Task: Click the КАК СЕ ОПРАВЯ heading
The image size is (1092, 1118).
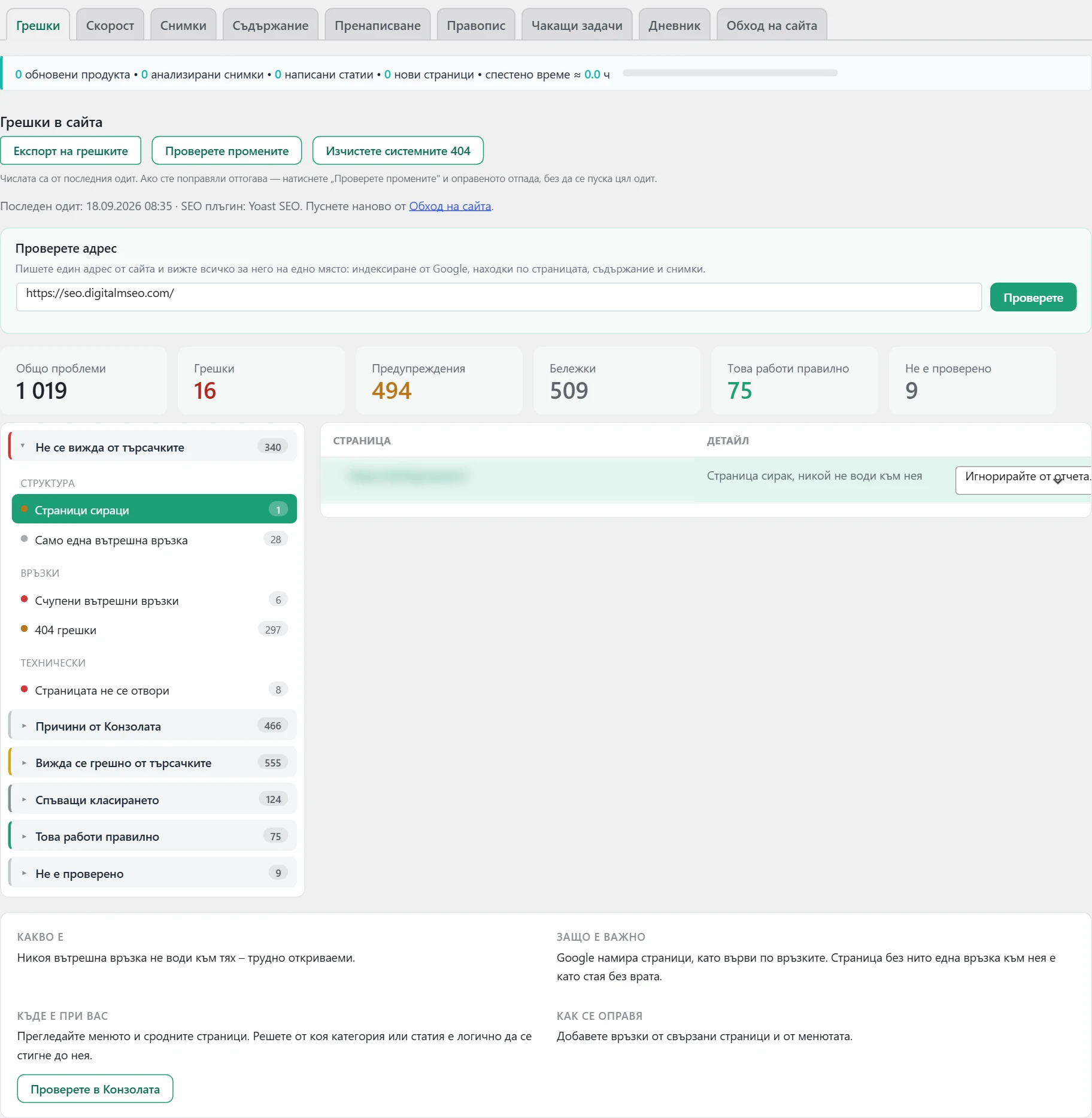Action: (599, 1016)
